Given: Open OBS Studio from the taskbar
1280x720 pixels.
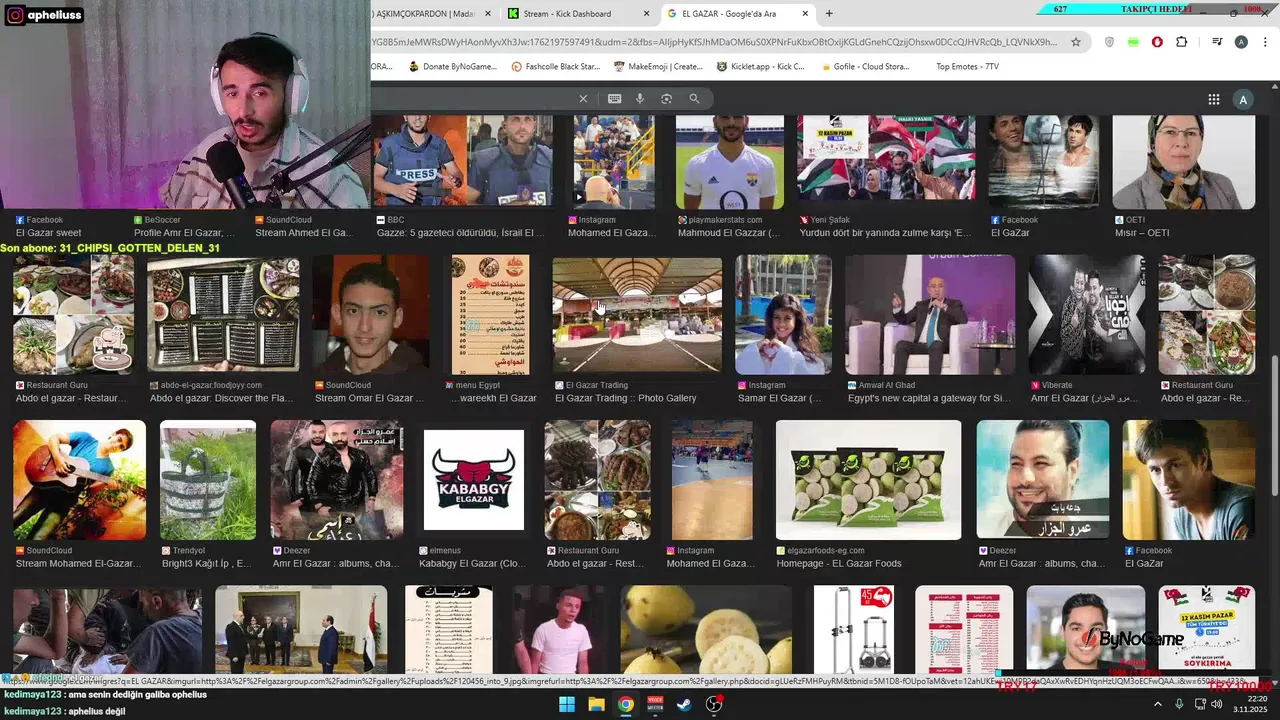Looking at the screenshot, I should click(x=714, y=704).
